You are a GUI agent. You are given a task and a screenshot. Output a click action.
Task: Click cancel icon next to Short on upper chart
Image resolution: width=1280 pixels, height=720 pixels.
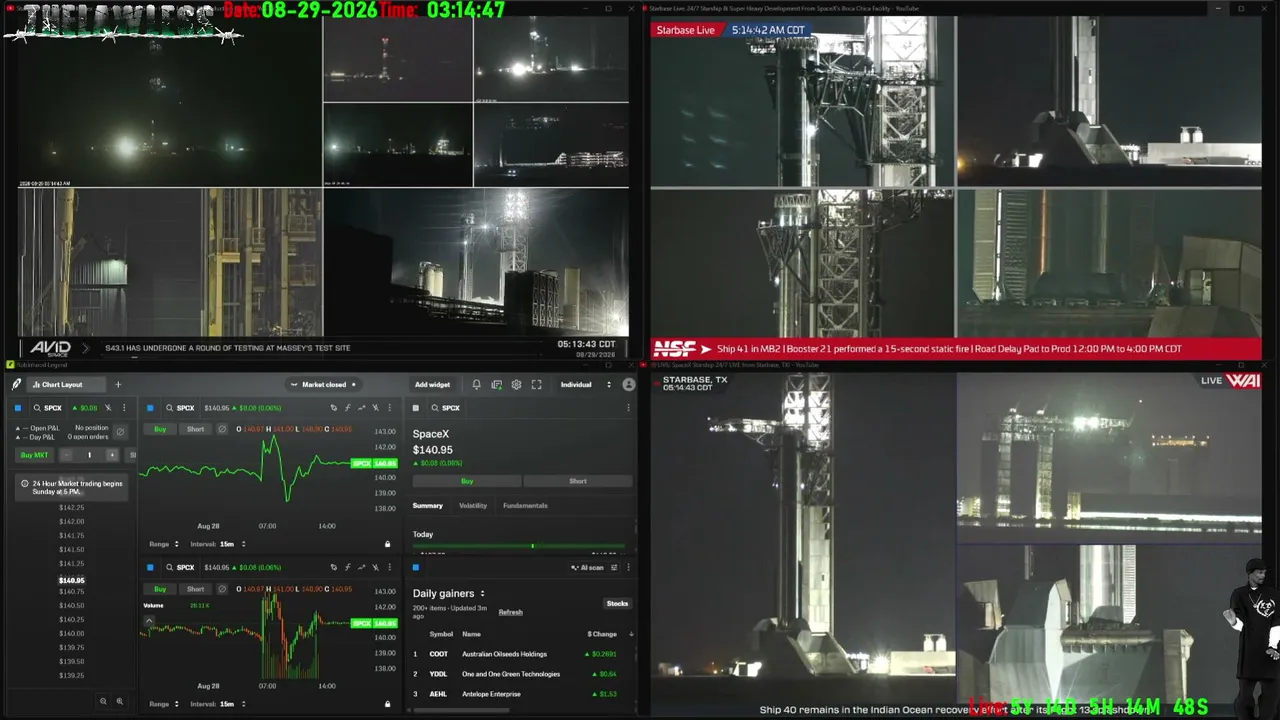tap(222, 429)
